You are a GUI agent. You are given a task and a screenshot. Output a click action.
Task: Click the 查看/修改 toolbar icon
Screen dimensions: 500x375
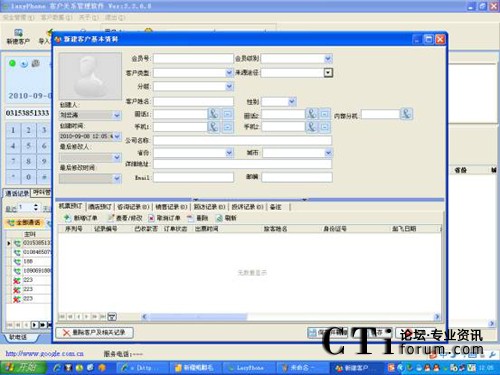111,218
